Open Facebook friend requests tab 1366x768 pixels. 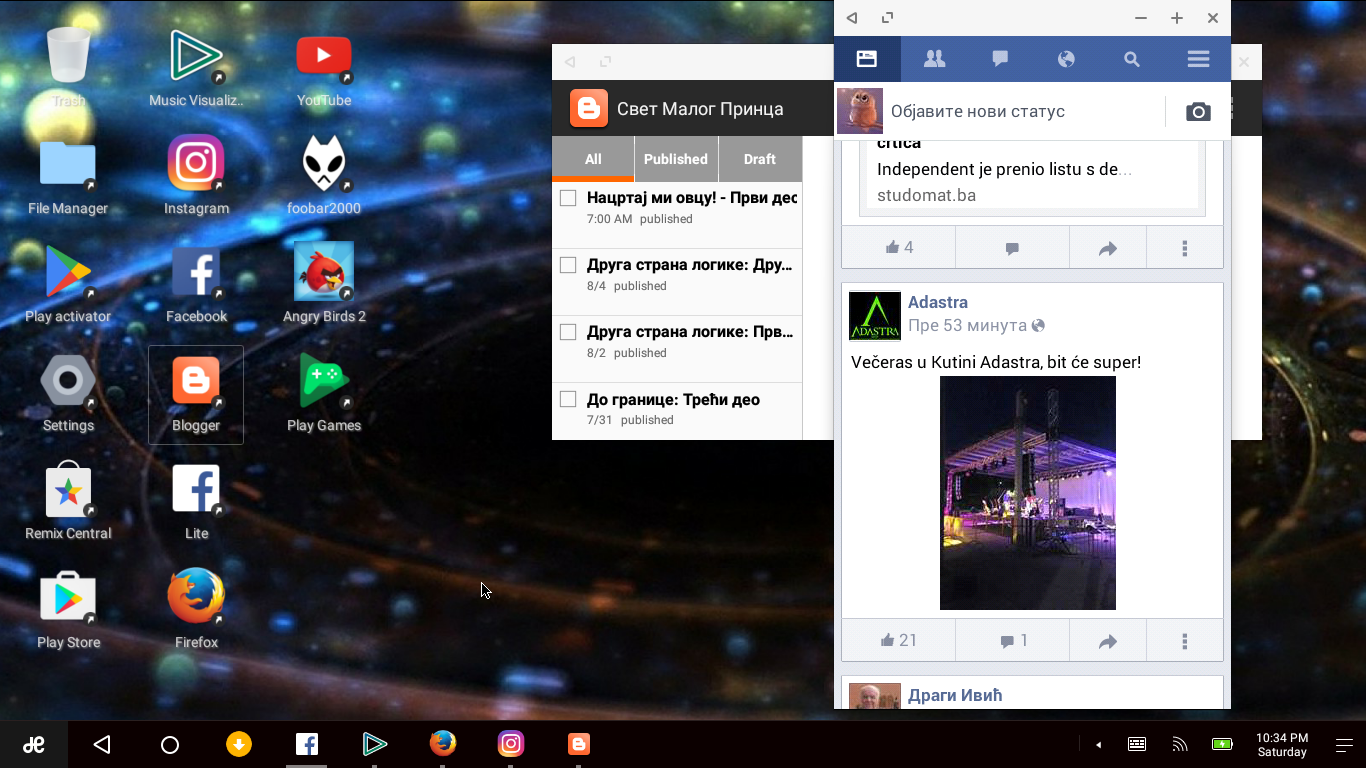tap(934, 59)
